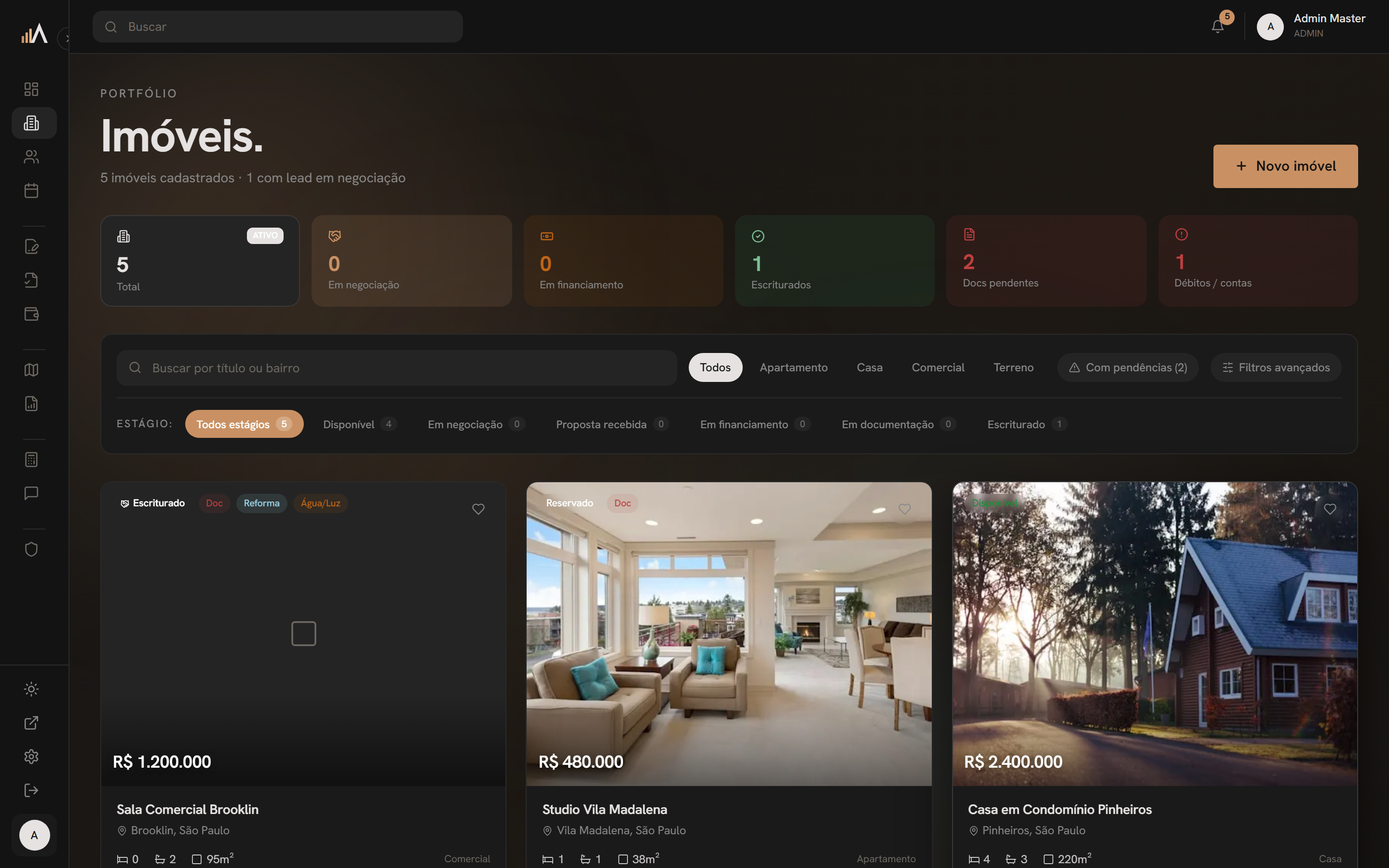
Task: Filter by Terreno type
Action: tap(1014, 367)
